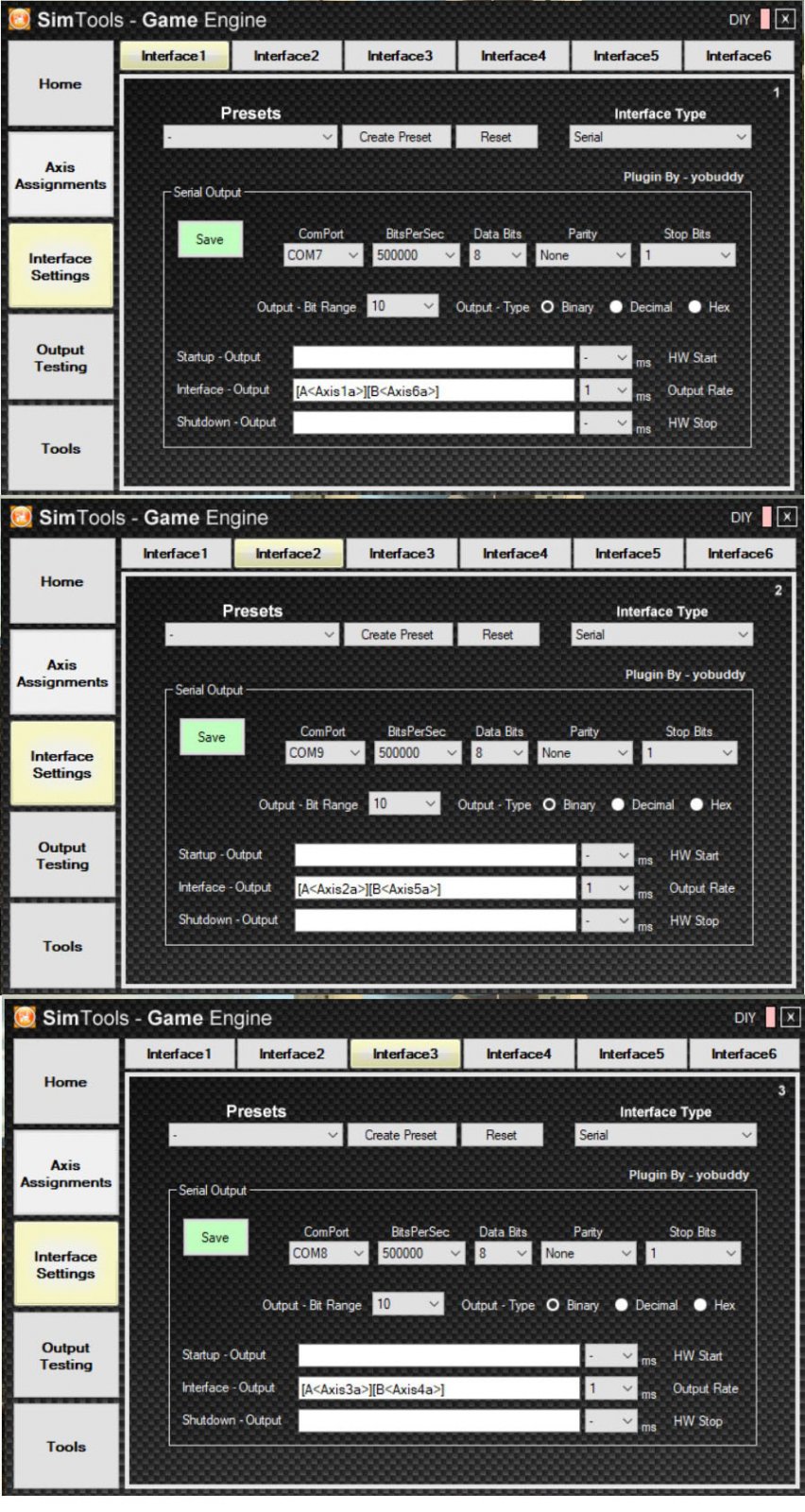Click Save in the COM9 window

tap(212, 738)
